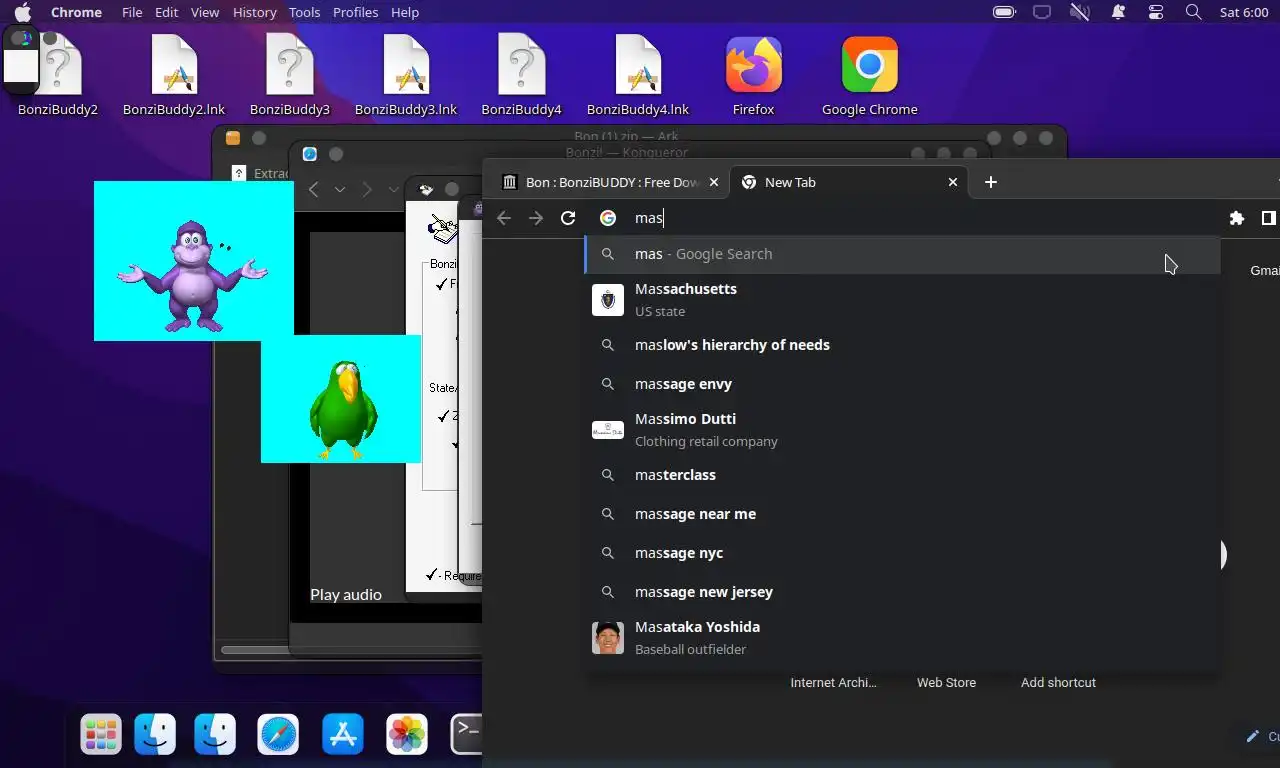Click the battery status icon in the menu bar
The height and width of the screenshot is (768, 1280).
coord(1004,12)
